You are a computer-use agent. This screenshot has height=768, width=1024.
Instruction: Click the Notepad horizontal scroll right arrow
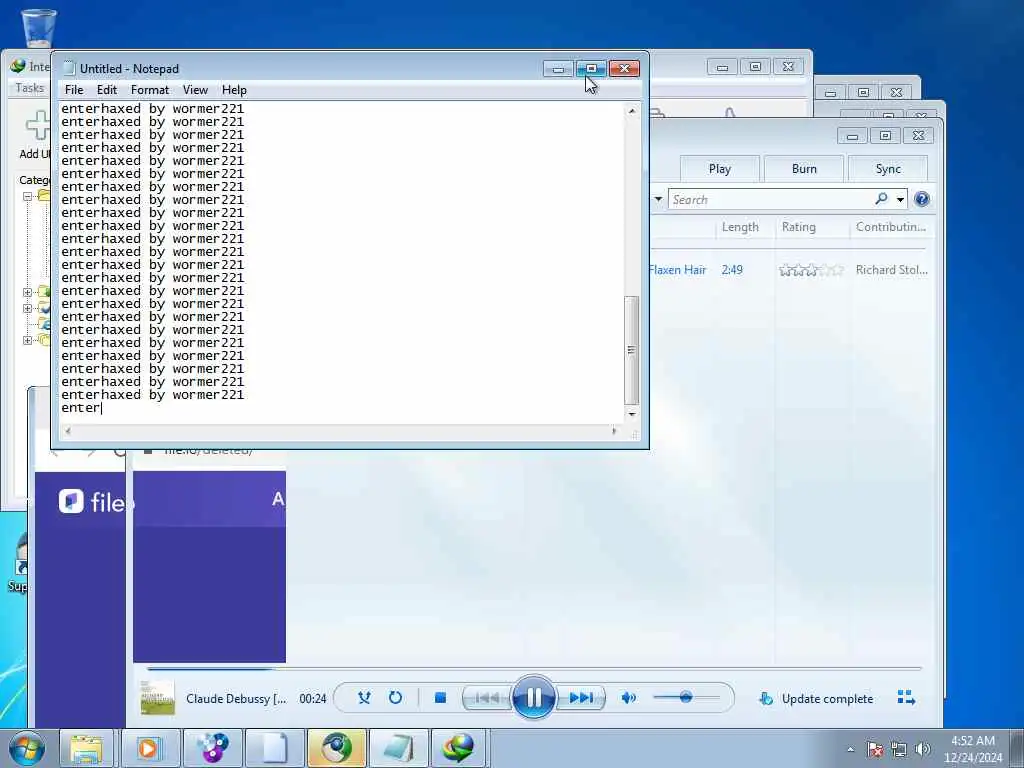click(x=613, y=430)
